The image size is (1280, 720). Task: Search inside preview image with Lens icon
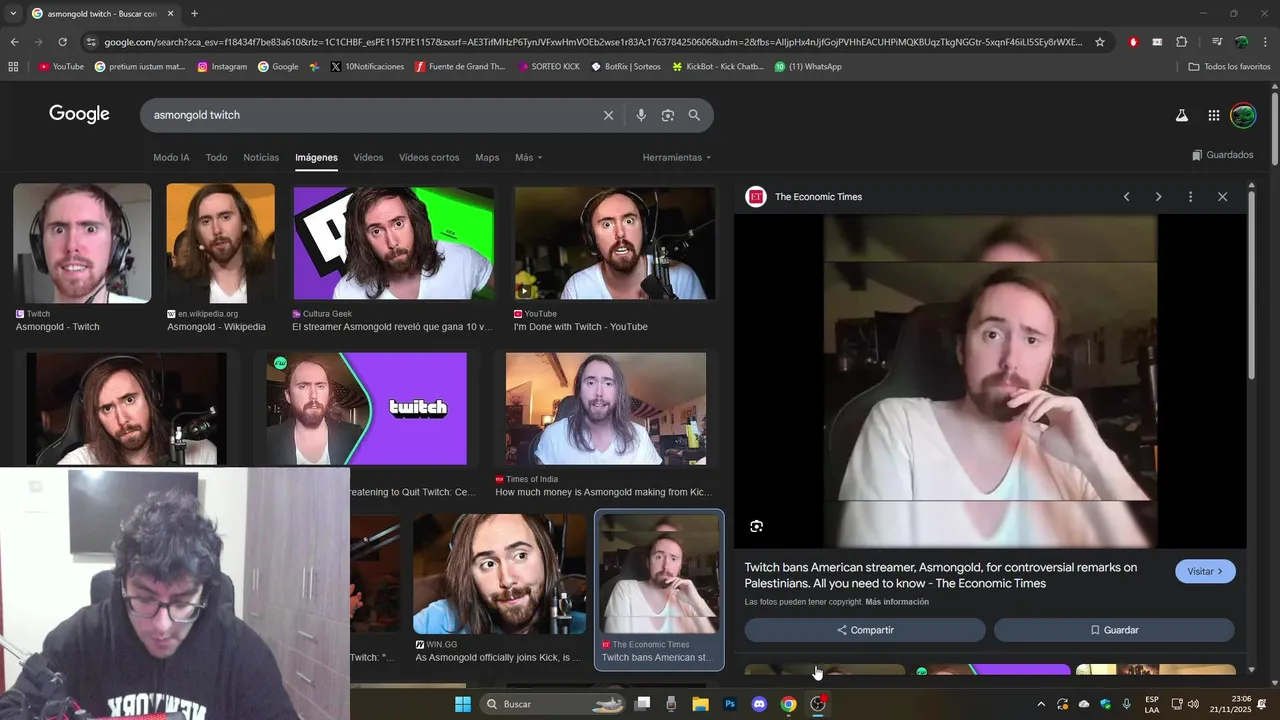[757, 526]
